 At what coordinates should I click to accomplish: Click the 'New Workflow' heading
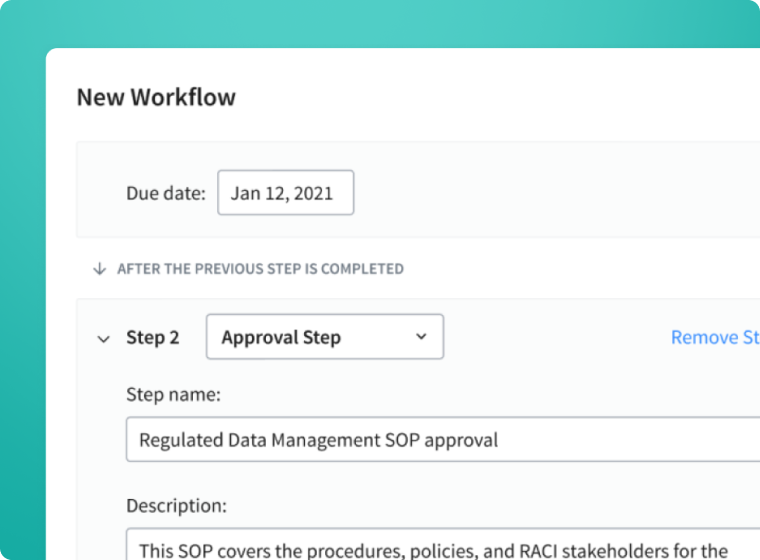[156, 97]
